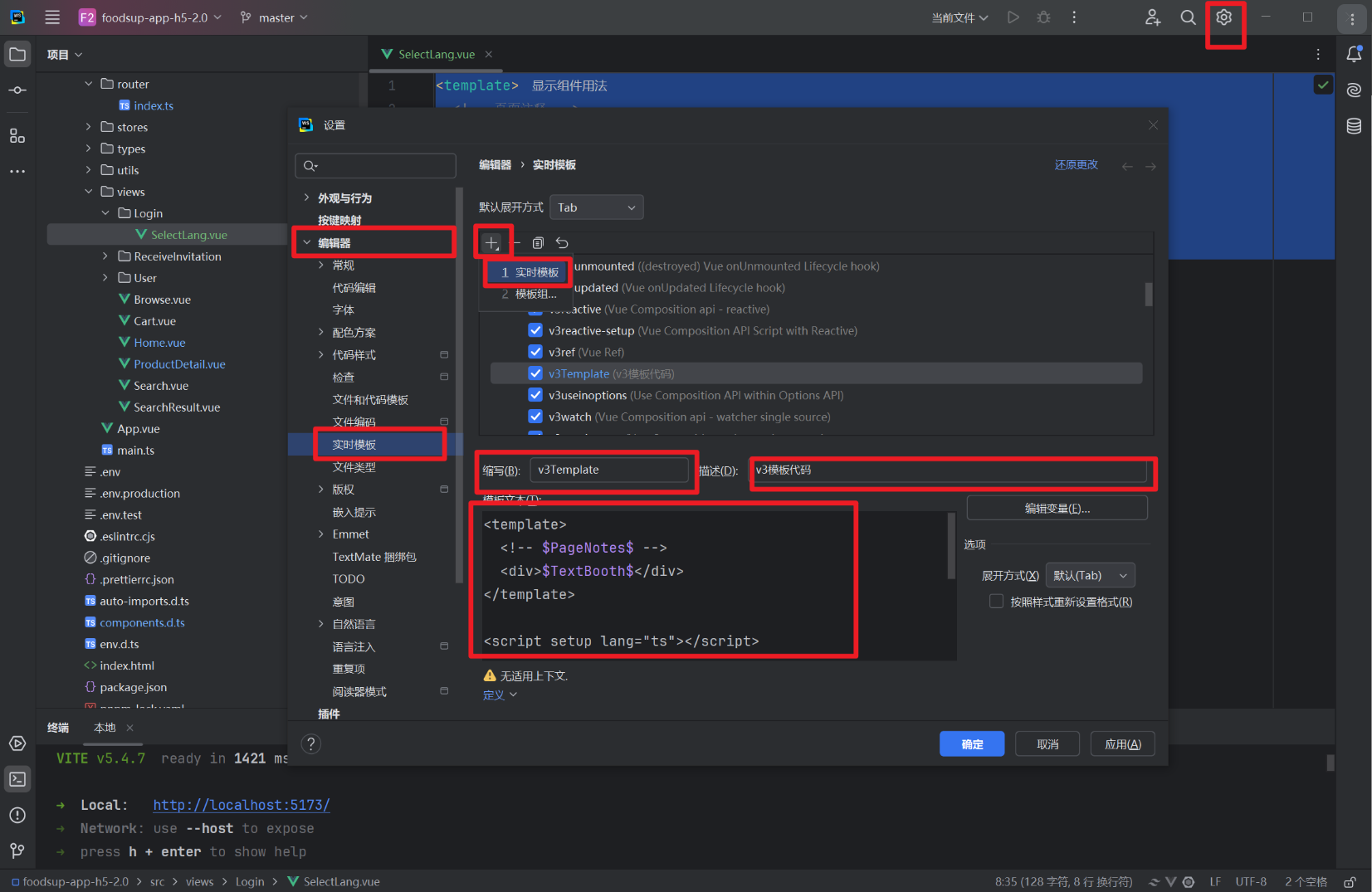This screenshot has width=1372, height=892.
Task: Toggle the v3useinoptions template checkbox
Action: point(535,395)
